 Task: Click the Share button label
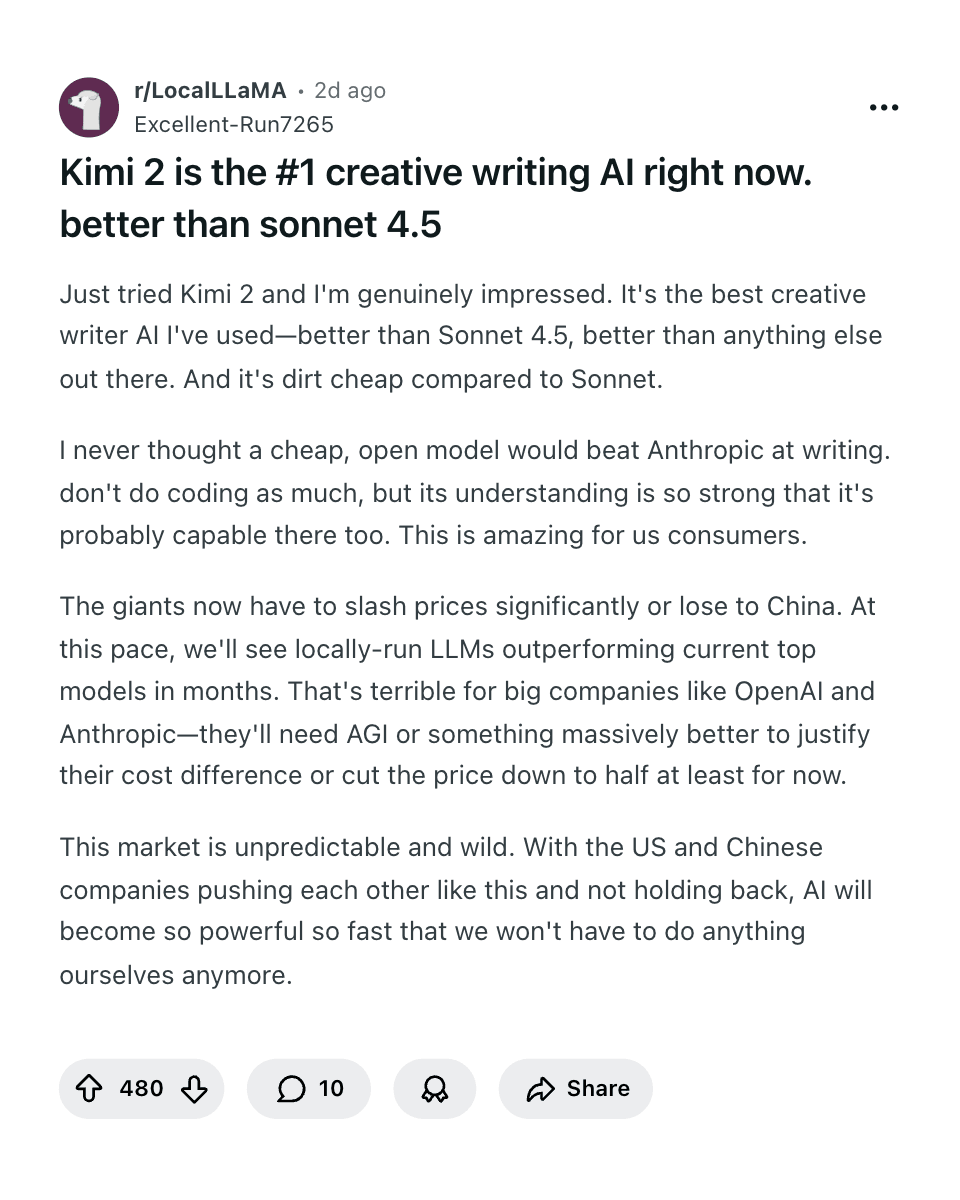pos(597,1088)
